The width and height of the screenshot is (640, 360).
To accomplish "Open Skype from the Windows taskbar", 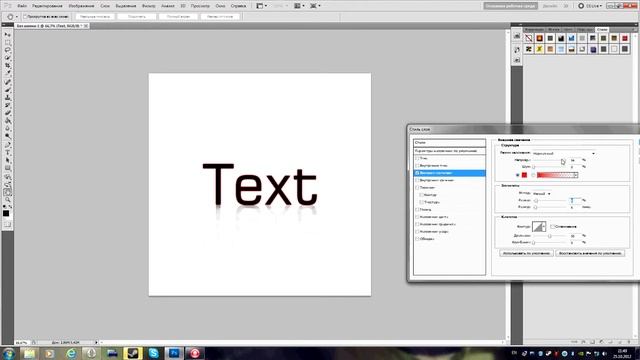I will click(153, 353).
